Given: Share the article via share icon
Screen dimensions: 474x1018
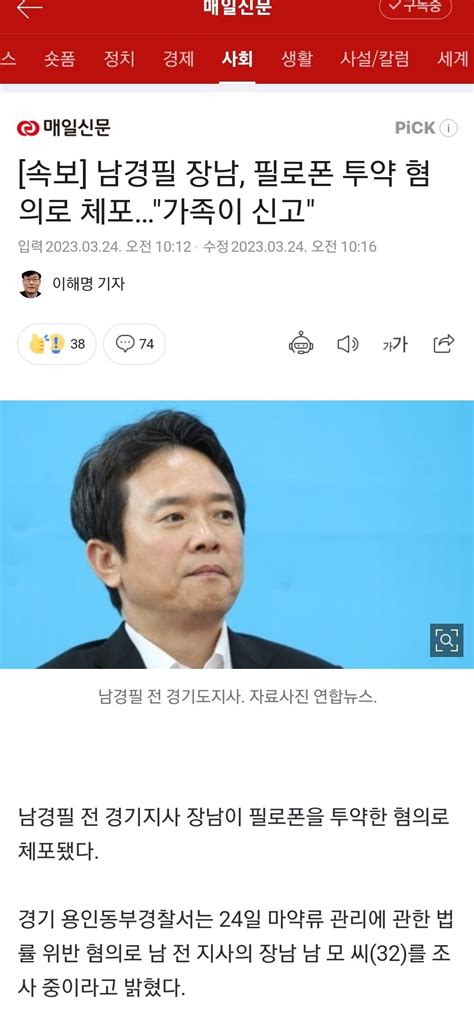Looking at the screenshot, I should point(444,343).
